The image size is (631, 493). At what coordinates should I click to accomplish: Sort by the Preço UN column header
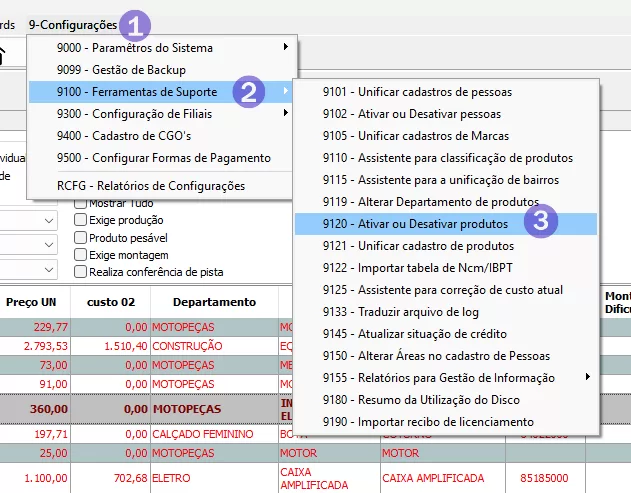click(36, 301)
